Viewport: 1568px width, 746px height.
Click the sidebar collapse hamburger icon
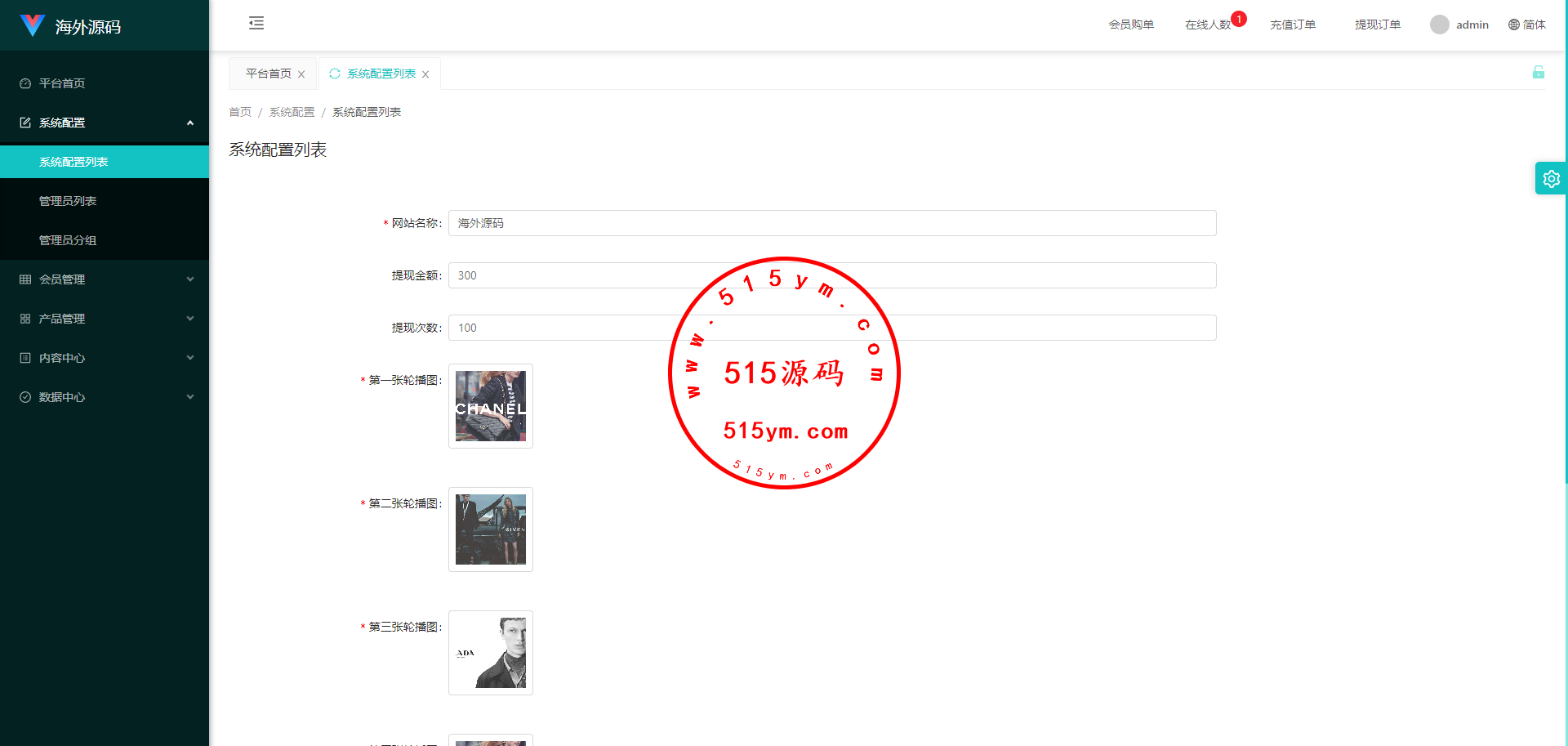[x=256, y=23]
